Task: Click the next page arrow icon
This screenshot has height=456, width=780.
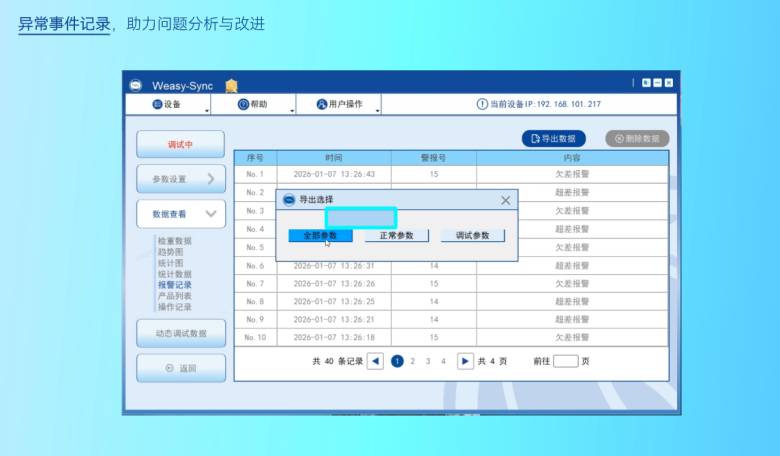Action: pos(465,361)
